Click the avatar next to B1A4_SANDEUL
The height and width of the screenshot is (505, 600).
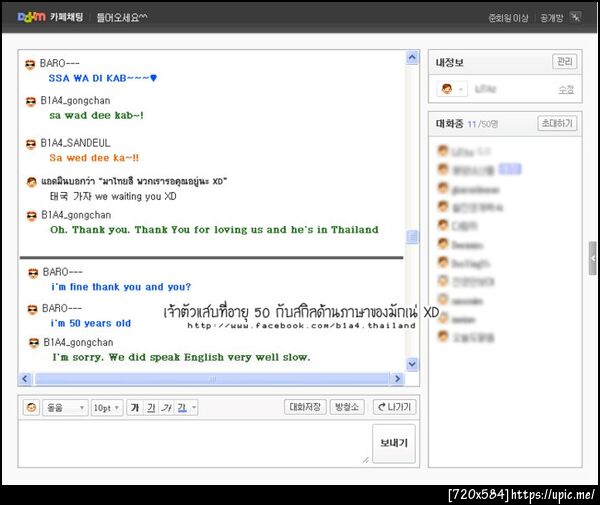click(31, 144)
